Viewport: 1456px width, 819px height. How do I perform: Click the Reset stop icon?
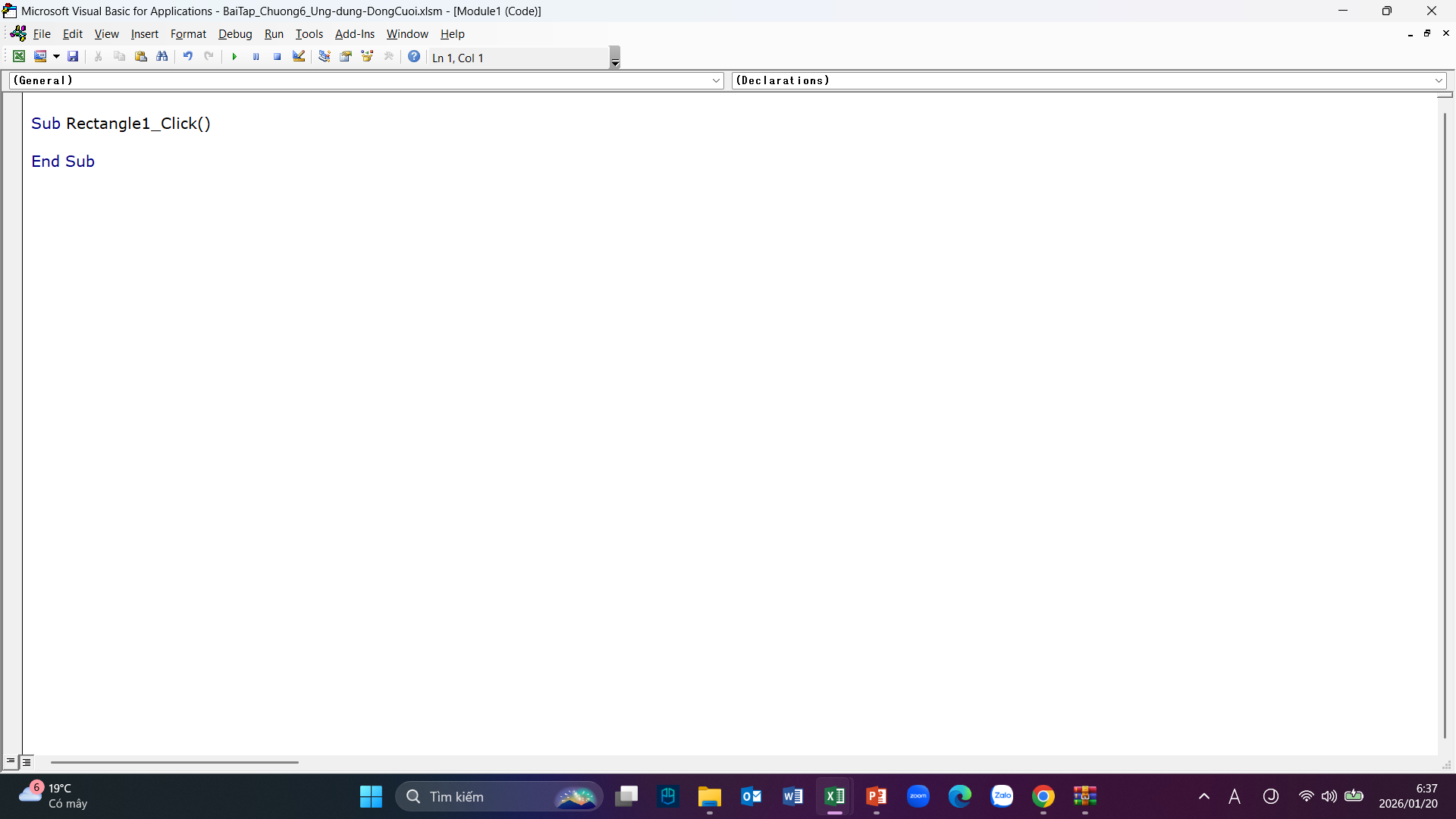coord(278,57)
